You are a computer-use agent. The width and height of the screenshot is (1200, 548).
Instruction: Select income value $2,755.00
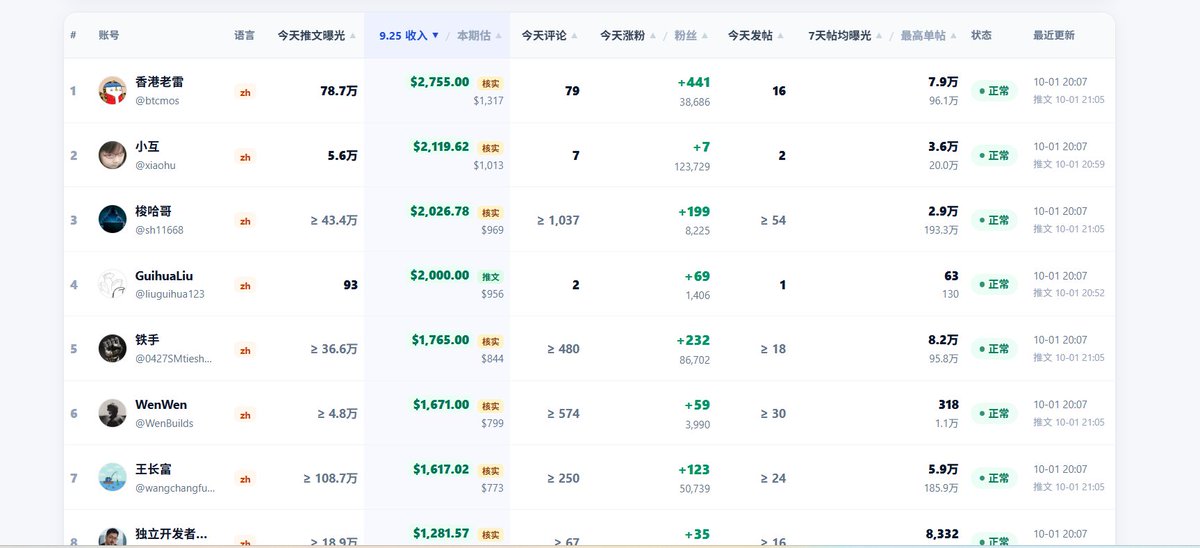pos(439,82)
